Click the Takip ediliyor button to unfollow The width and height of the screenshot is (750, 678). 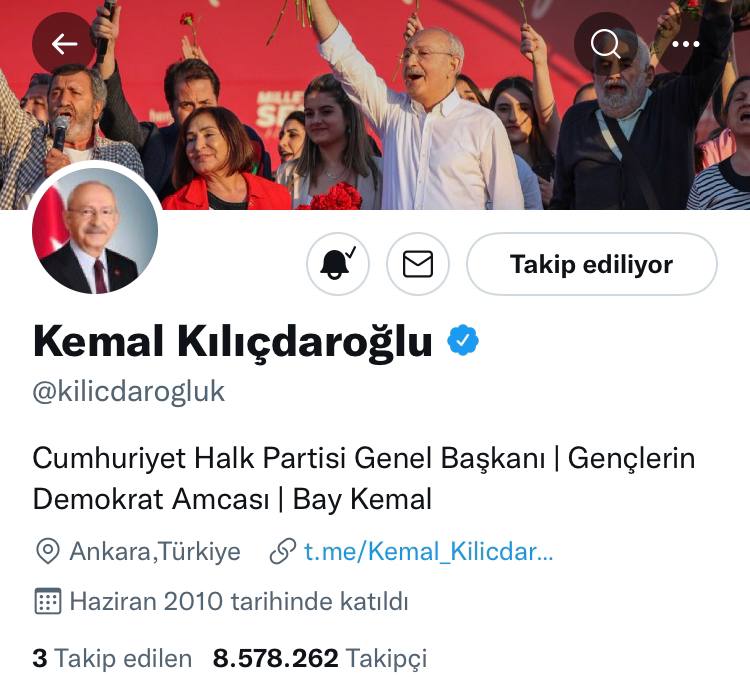[x=592, y=264]
